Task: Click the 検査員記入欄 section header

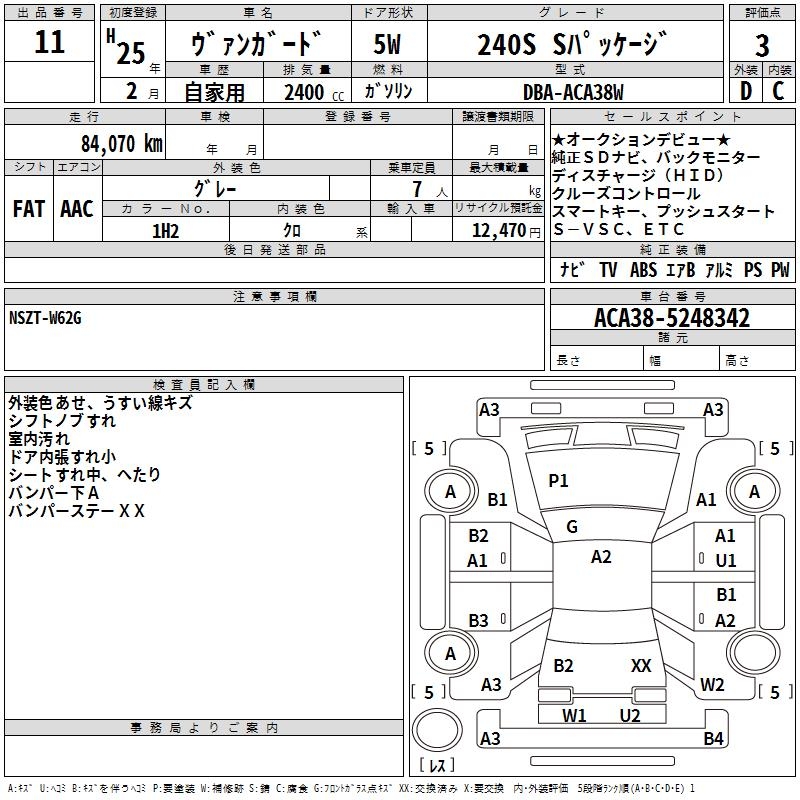Action: pyautogui.click(x=204, y=385)
